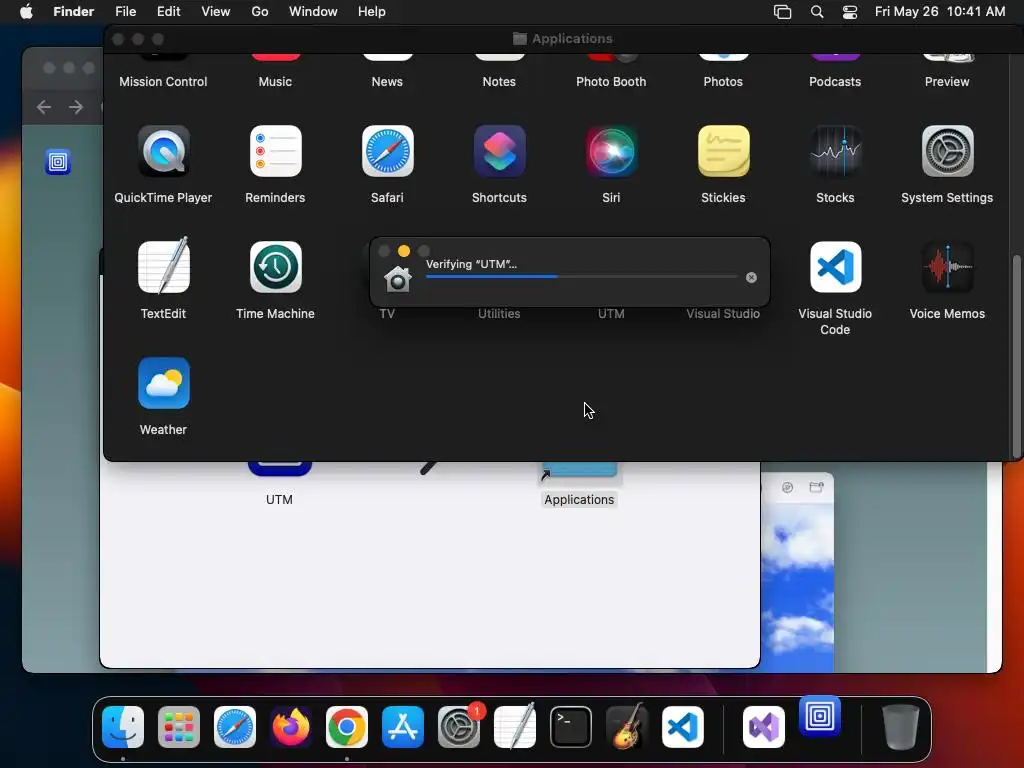
Task: Open TextEdit from the Dock
Action: pos(515,727)
